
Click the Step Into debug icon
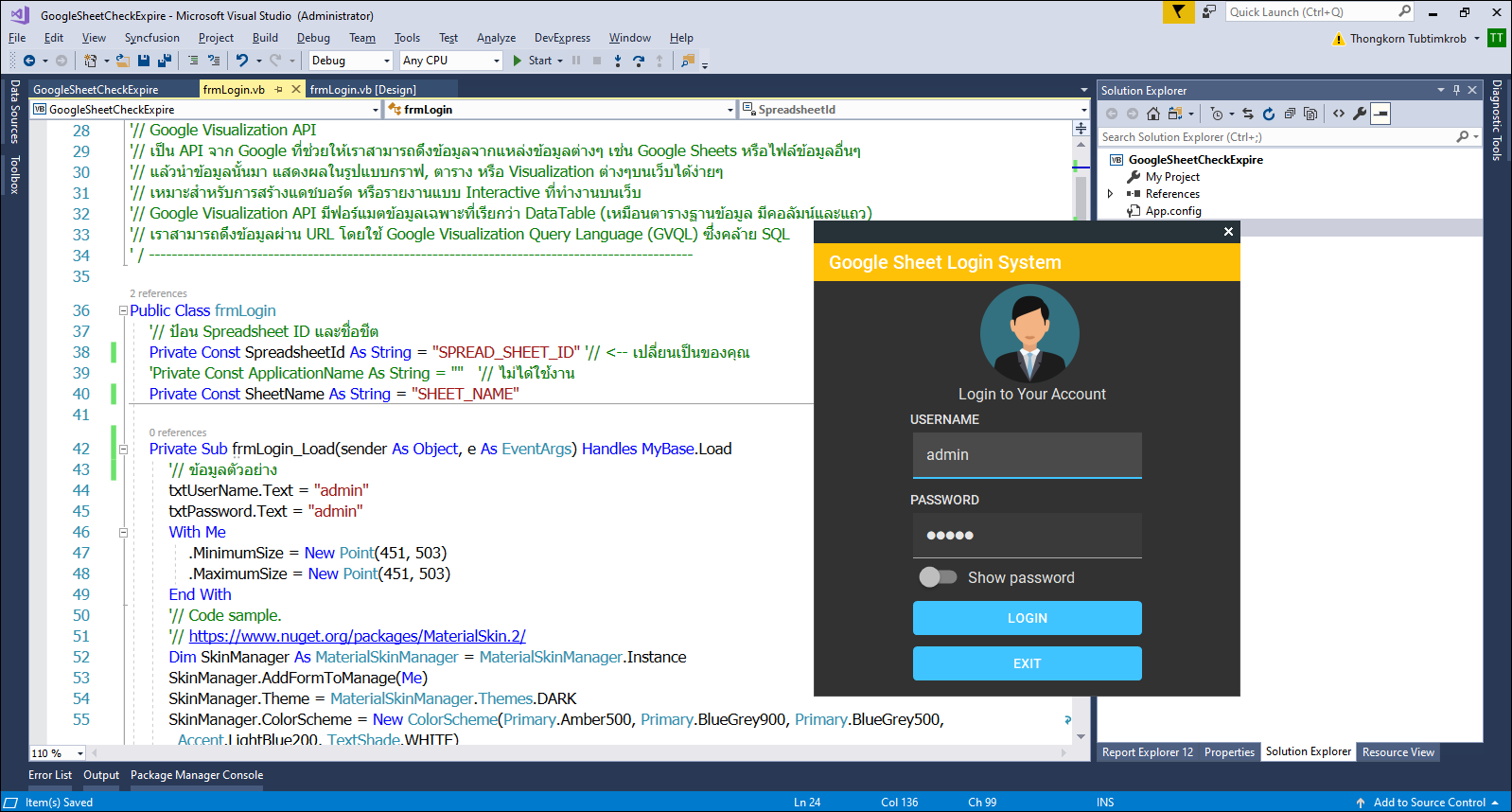(618, 61)
